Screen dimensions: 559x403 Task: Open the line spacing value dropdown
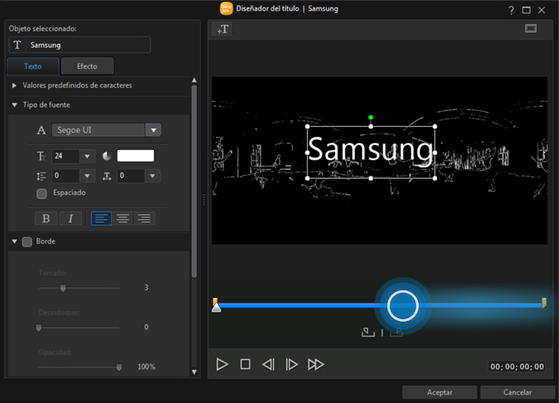point(87,176)
